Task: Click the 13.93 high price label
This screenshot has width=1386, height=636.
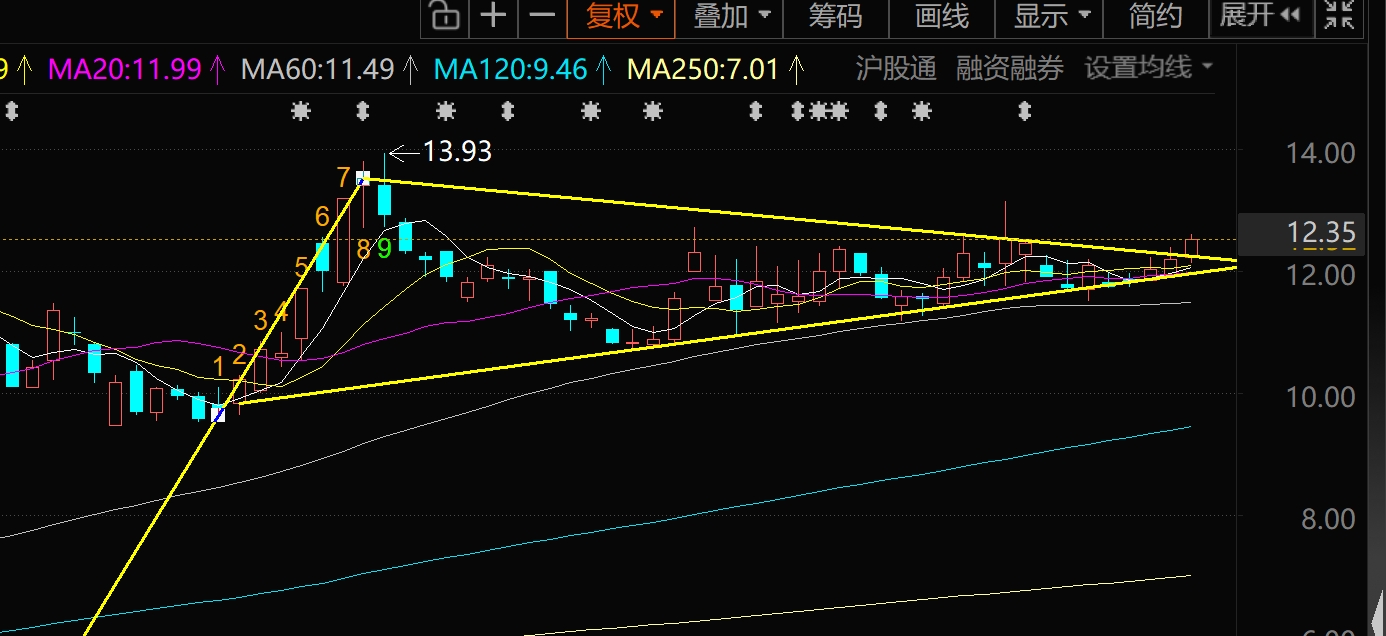Action: (457, 152)
